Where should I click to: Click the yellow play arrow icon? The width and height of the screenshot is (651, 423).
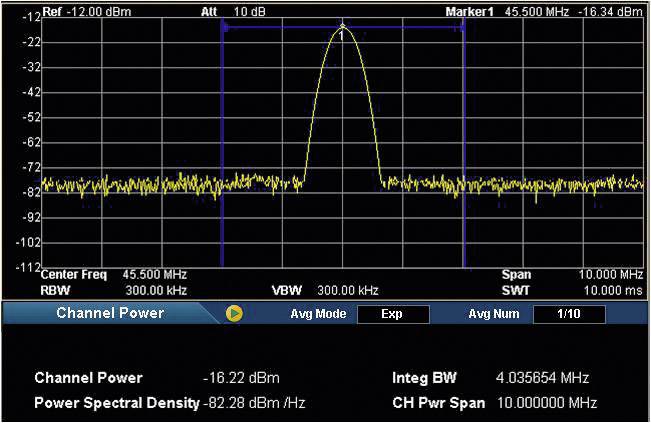[x=234, y=314]
